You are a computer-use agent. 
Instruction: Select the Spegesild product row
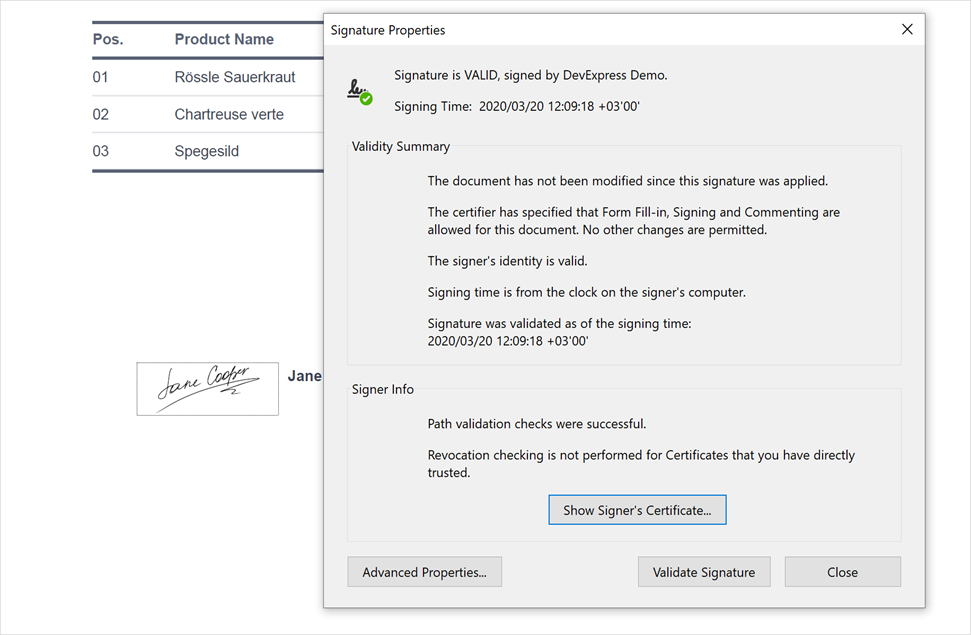point(207,151)
